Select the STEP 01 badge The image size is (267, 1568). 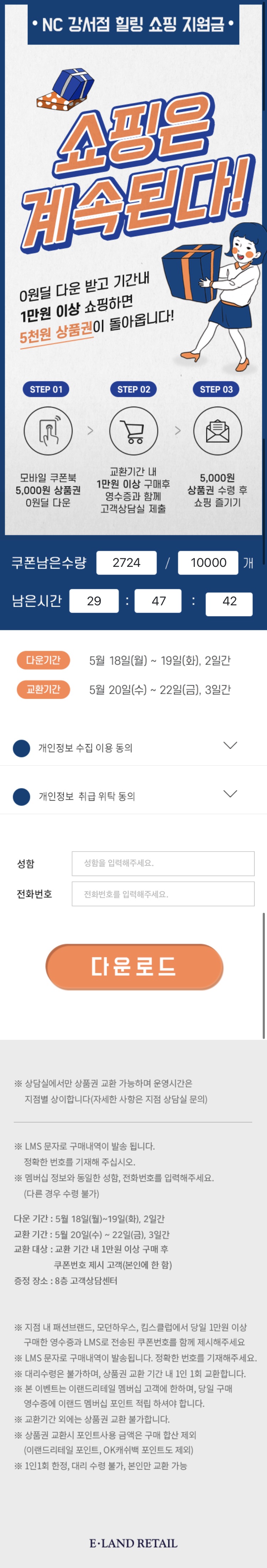pyautogui.click(x=46, y=389)
